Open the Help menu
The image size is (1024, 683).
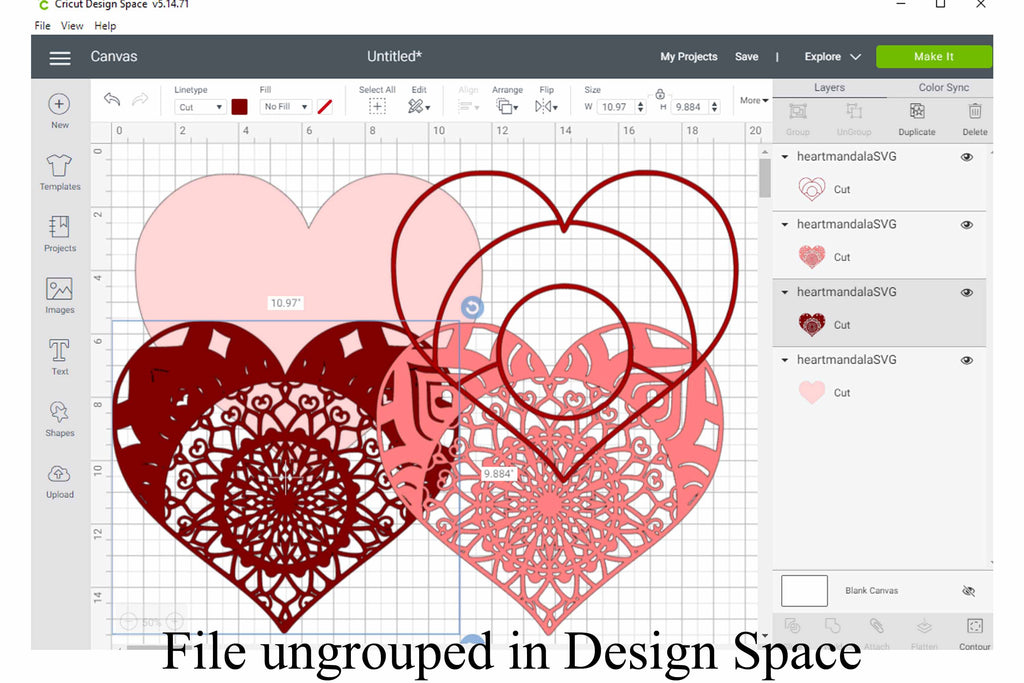coord(105,25)
